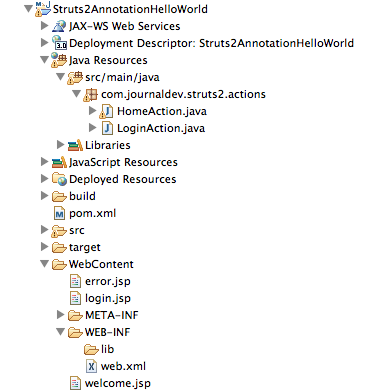Collapse the WEB-INF folder arrow
The height and width of the screenshot is (392, 371).
pyautogui.click(x=60, y=332)
